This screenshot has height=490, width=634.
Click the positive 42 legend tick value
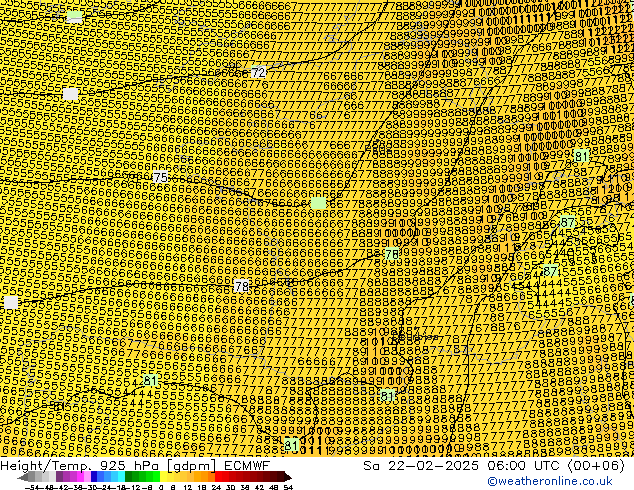259,487
